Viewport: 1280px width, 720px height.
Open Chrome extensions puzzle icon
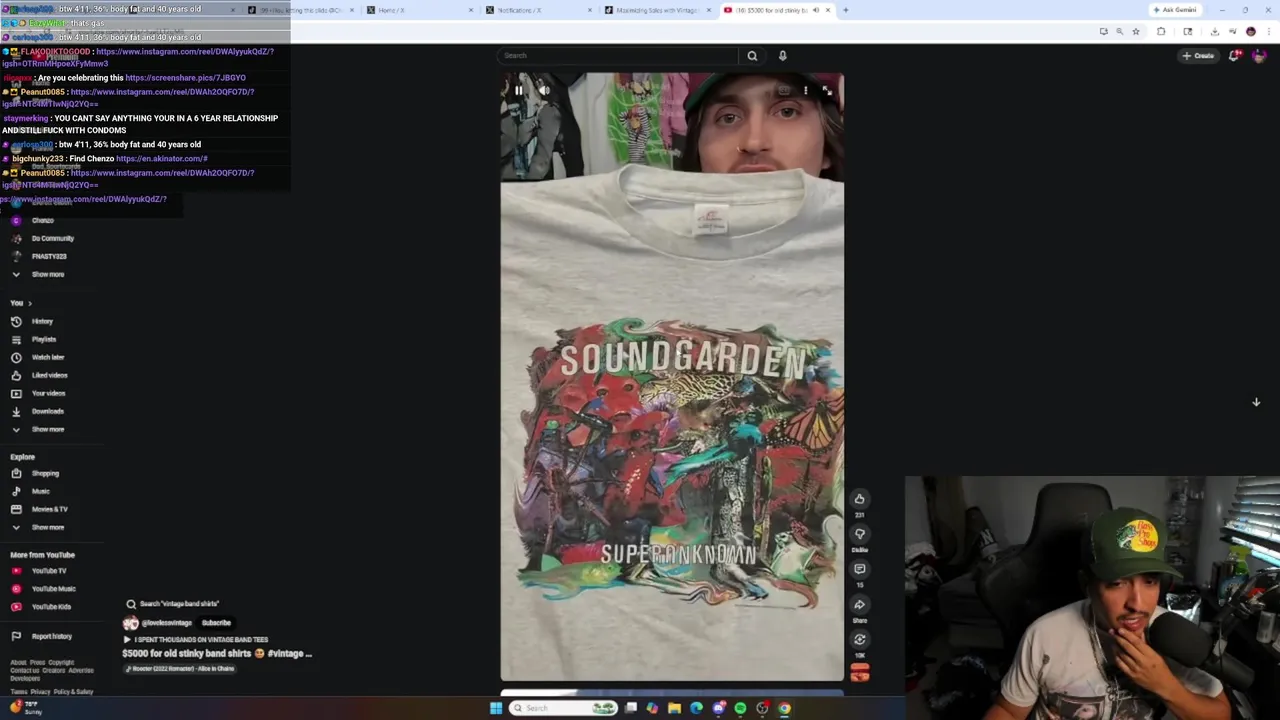click(x=1161, y=31)
